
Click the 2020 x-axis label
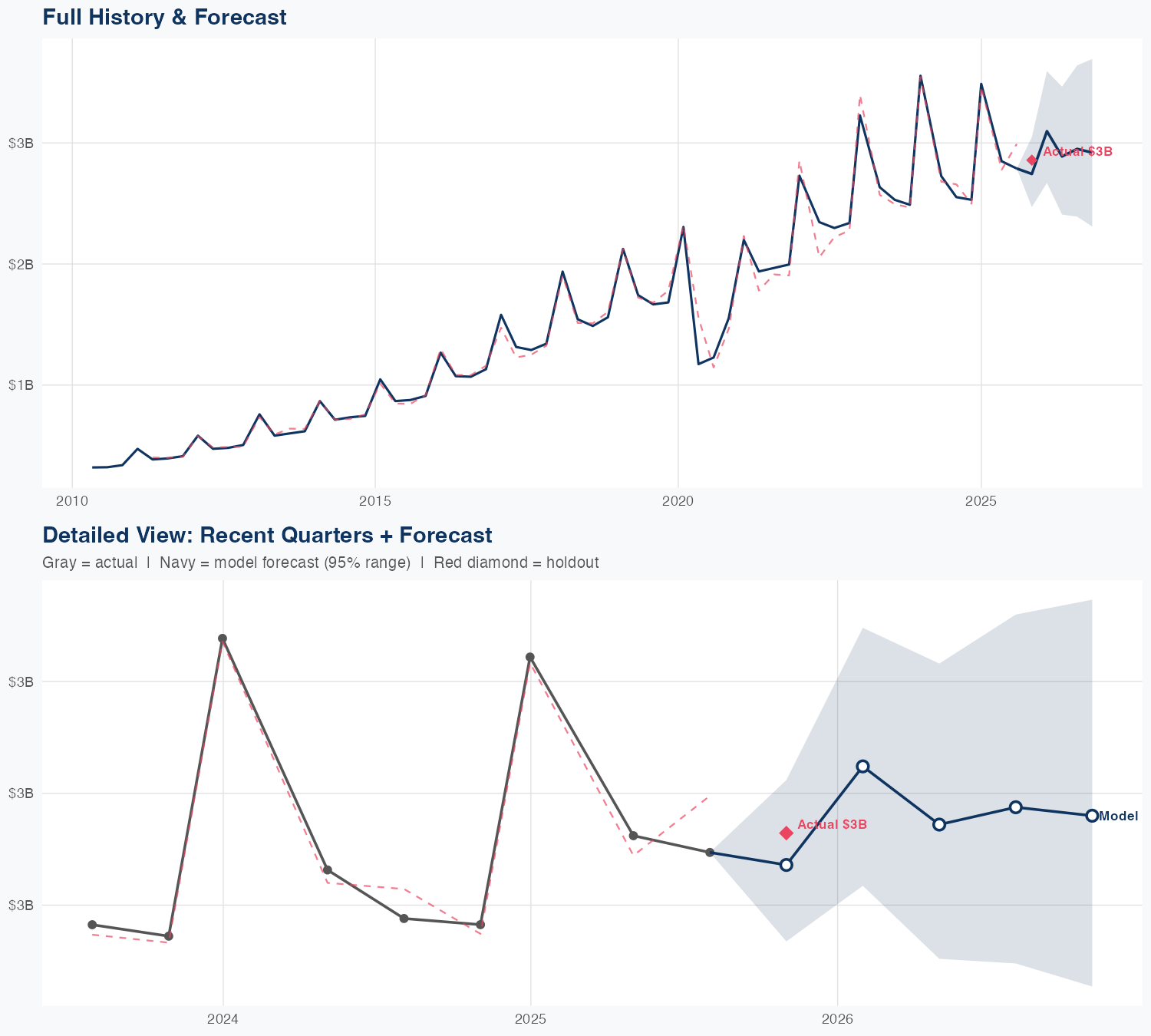click(x=678, y=501)
